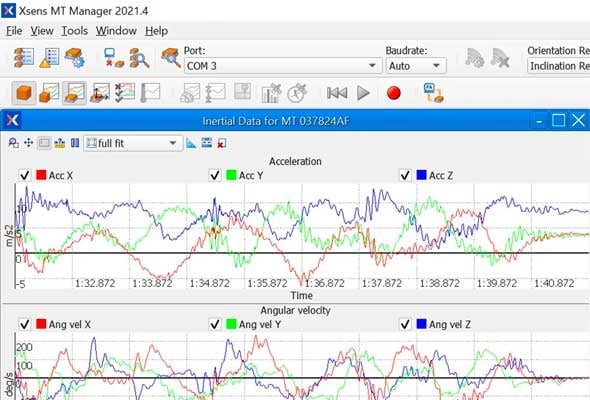This screenshot has height=400, width=590.
Task: Toggle the Acc Z checkbox
Action: pos(405,175)
